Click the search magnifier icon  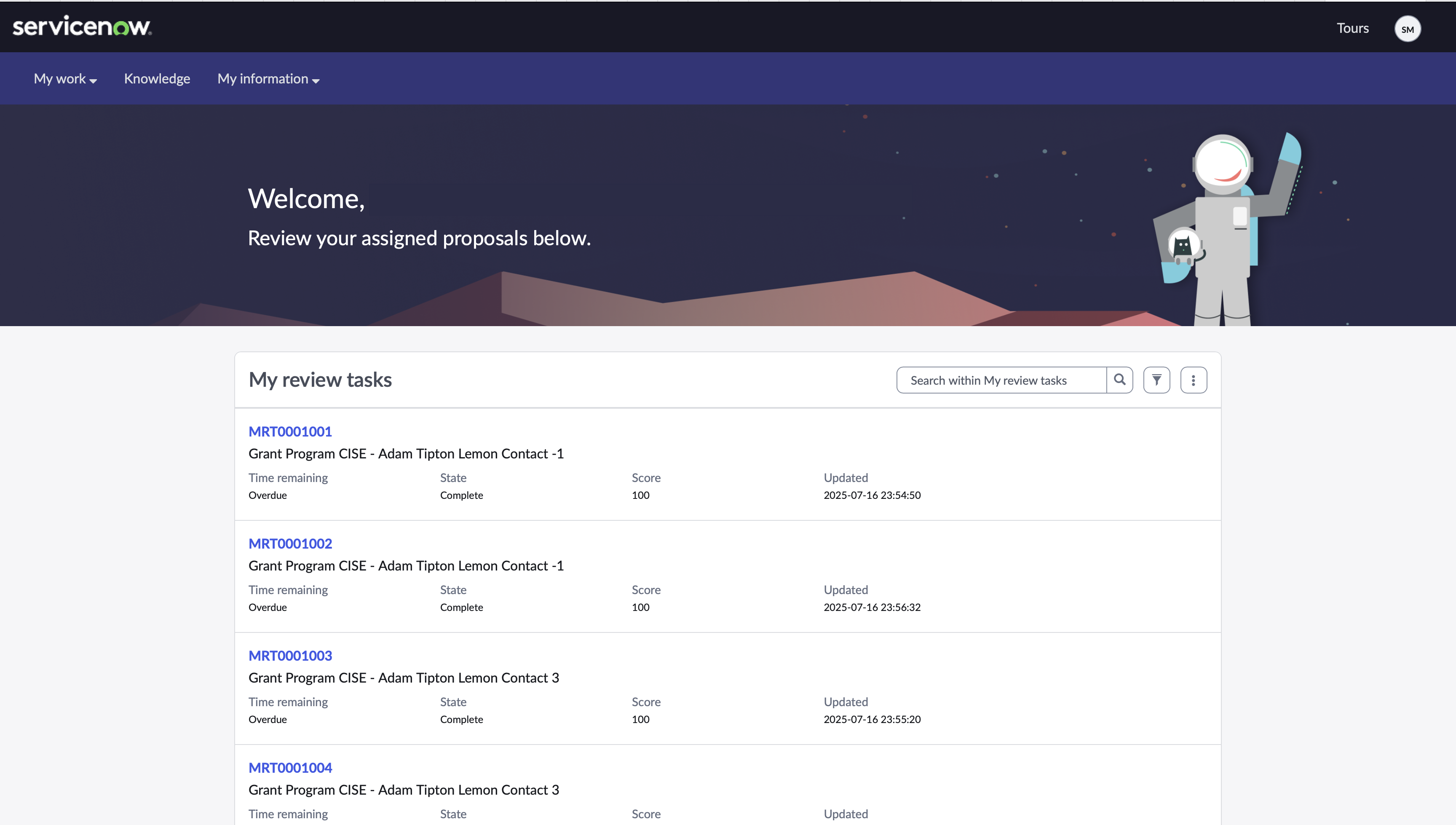pos(1119,380)
